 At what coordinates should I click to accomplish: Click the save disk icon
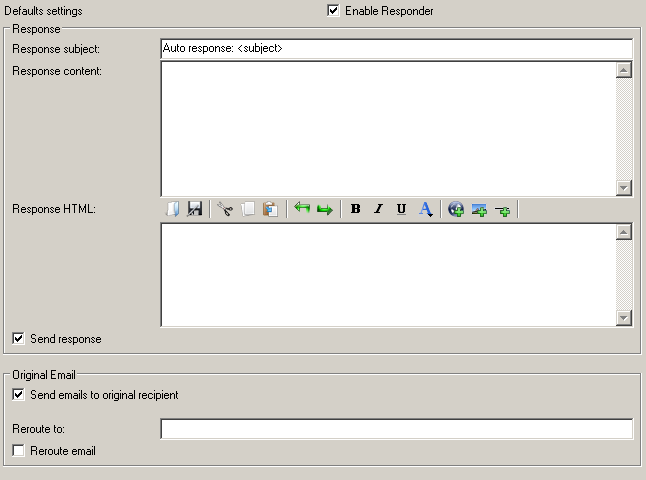tap(195, 209)
